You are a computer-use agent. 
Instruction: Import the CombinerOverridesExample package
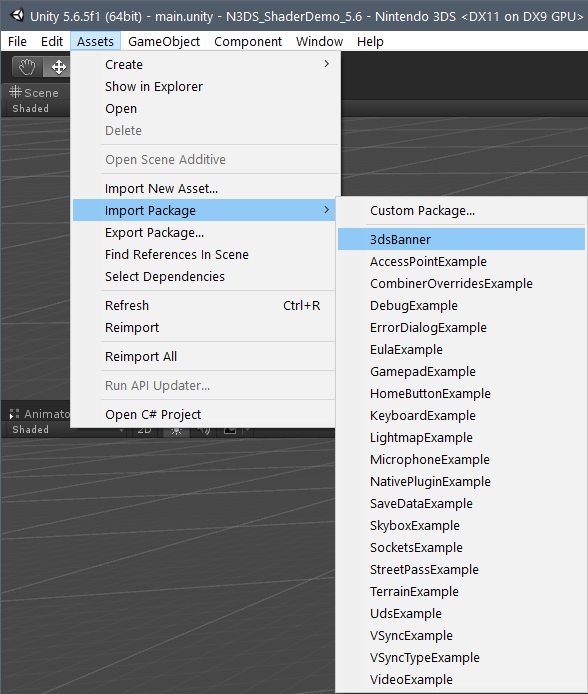point(461,284)
